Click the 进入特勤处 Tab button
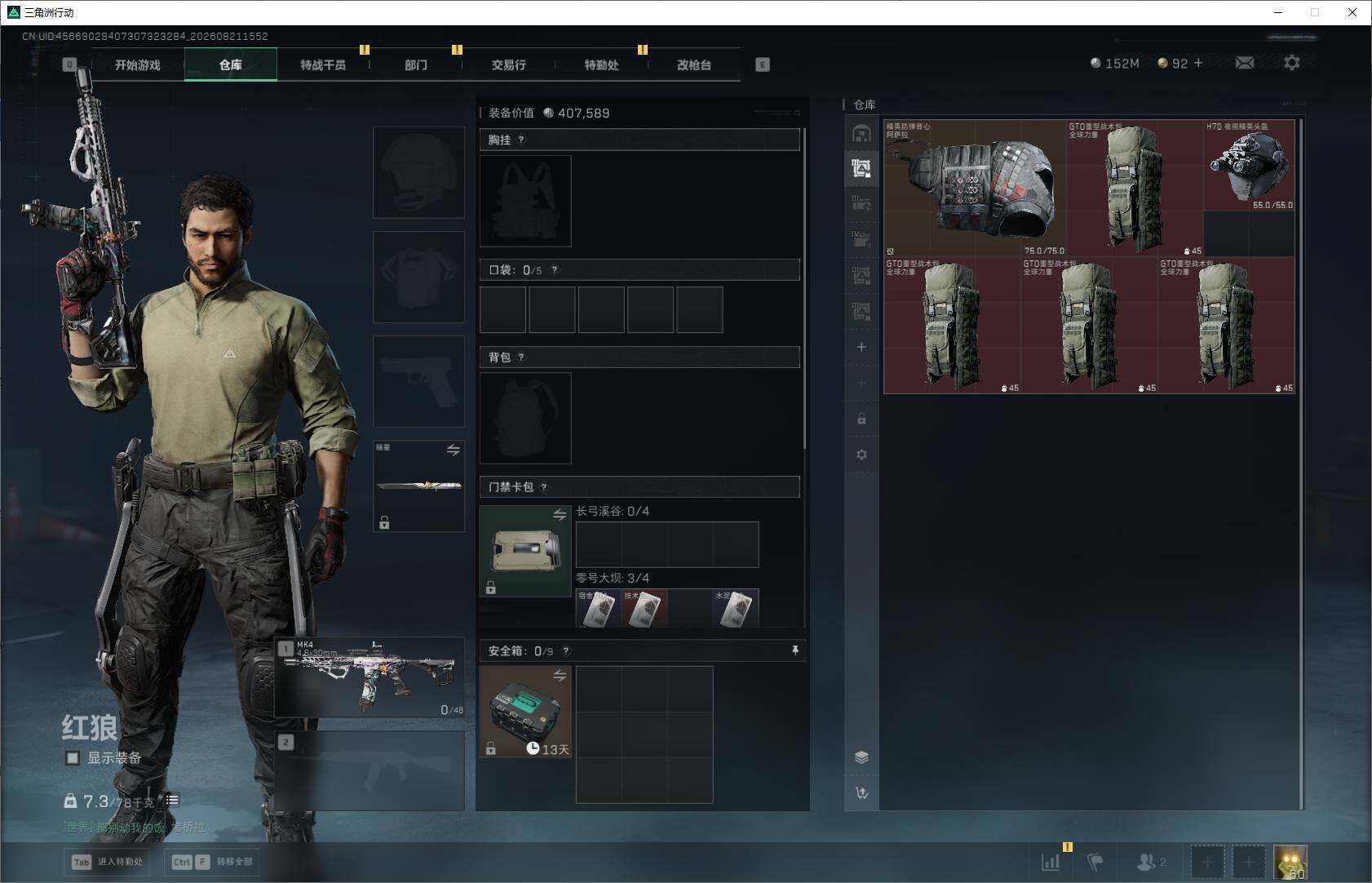This screenshot has width=1372, height=883. (x=107, y=862)
